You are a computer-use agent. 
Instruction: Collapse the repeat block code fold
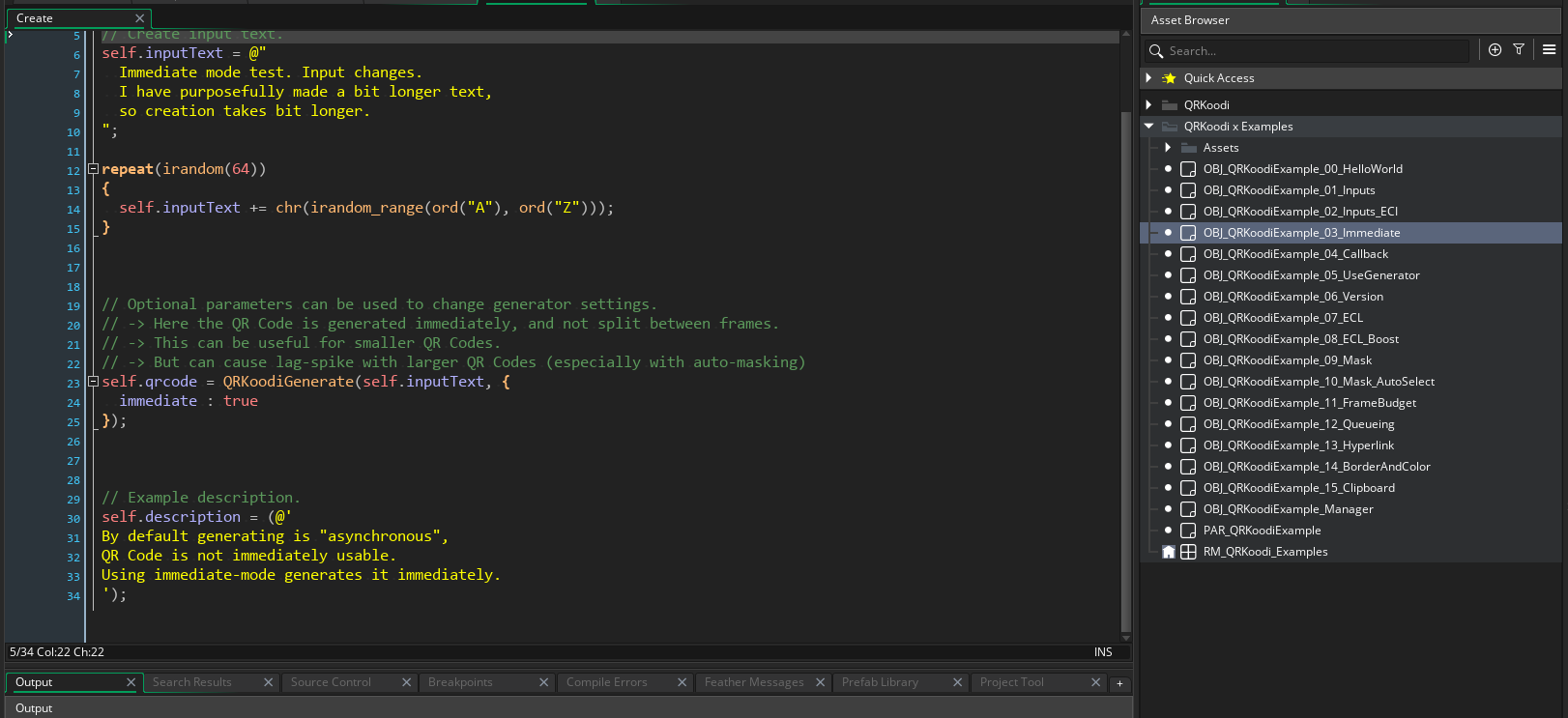pyautogui.click(x=94, y=168)
